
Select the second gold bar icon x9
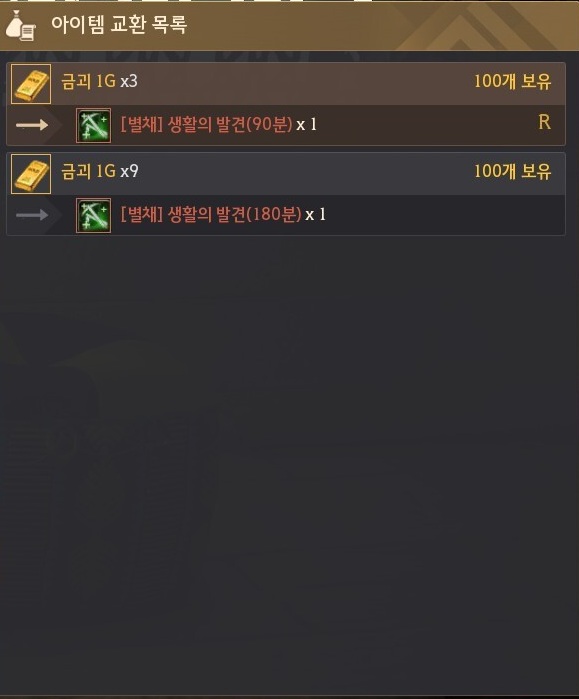31,174
